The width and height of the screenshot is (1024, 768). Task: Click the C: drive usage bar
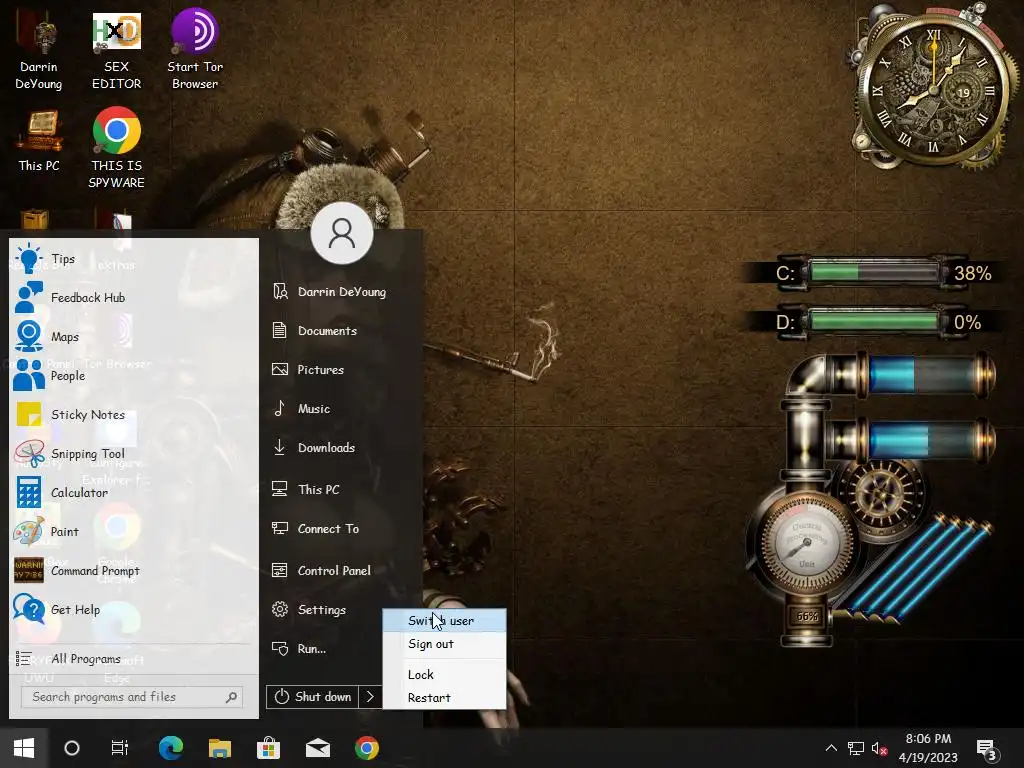[874, 272]
